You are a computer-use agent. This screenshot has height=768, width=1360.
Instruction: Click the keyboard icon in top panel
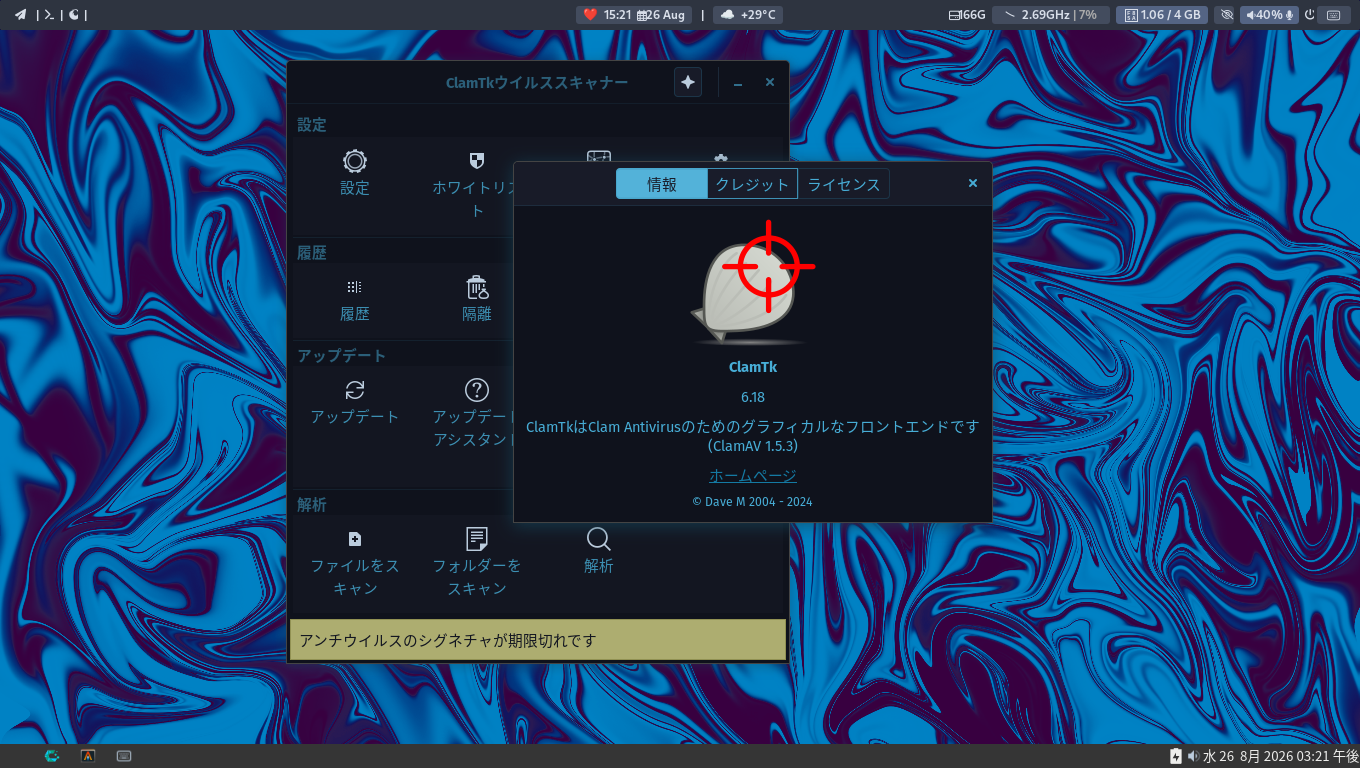(x=1334, y=14)
